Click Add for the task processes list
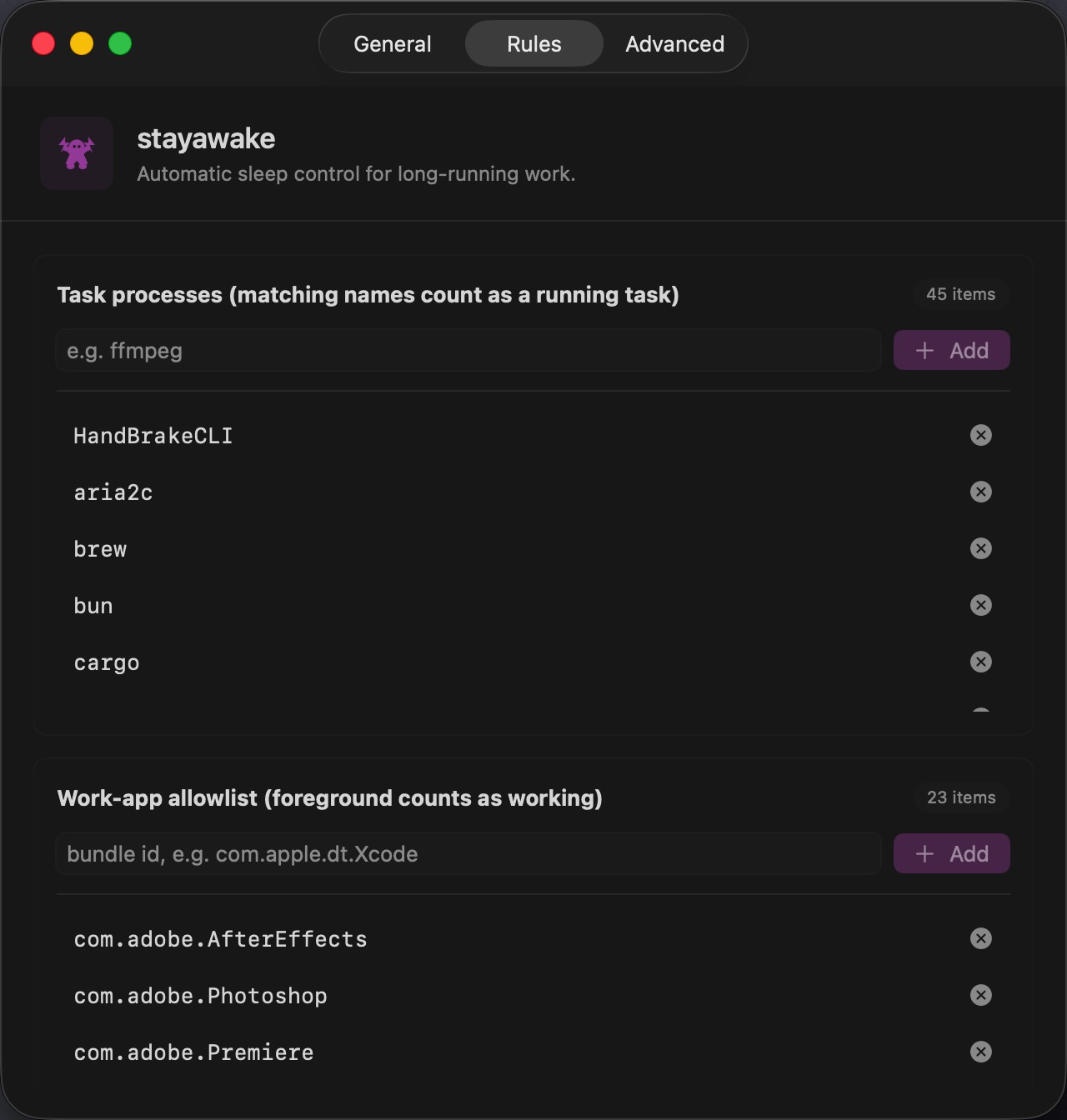Screen dimensions: 1067x1120 point(951,350)
